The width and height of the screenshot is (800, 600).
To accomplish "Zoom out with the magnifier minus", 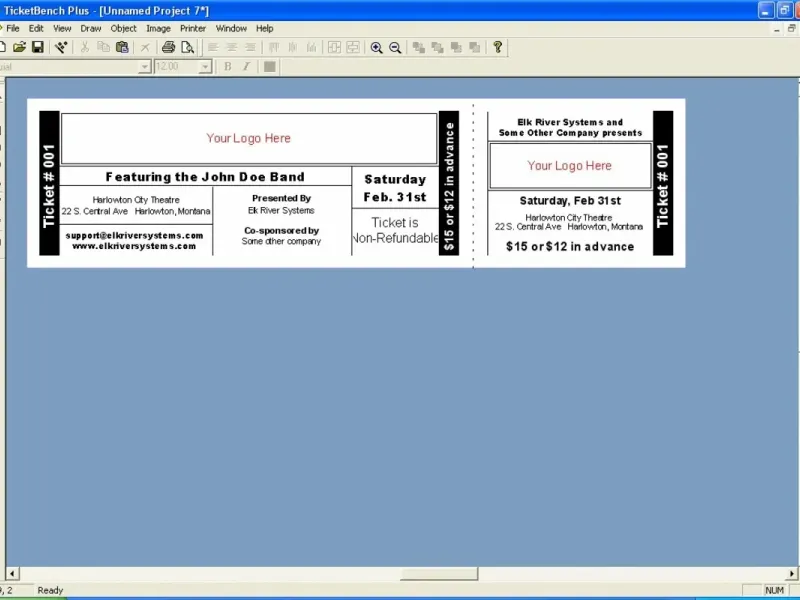I will point(395,47).
